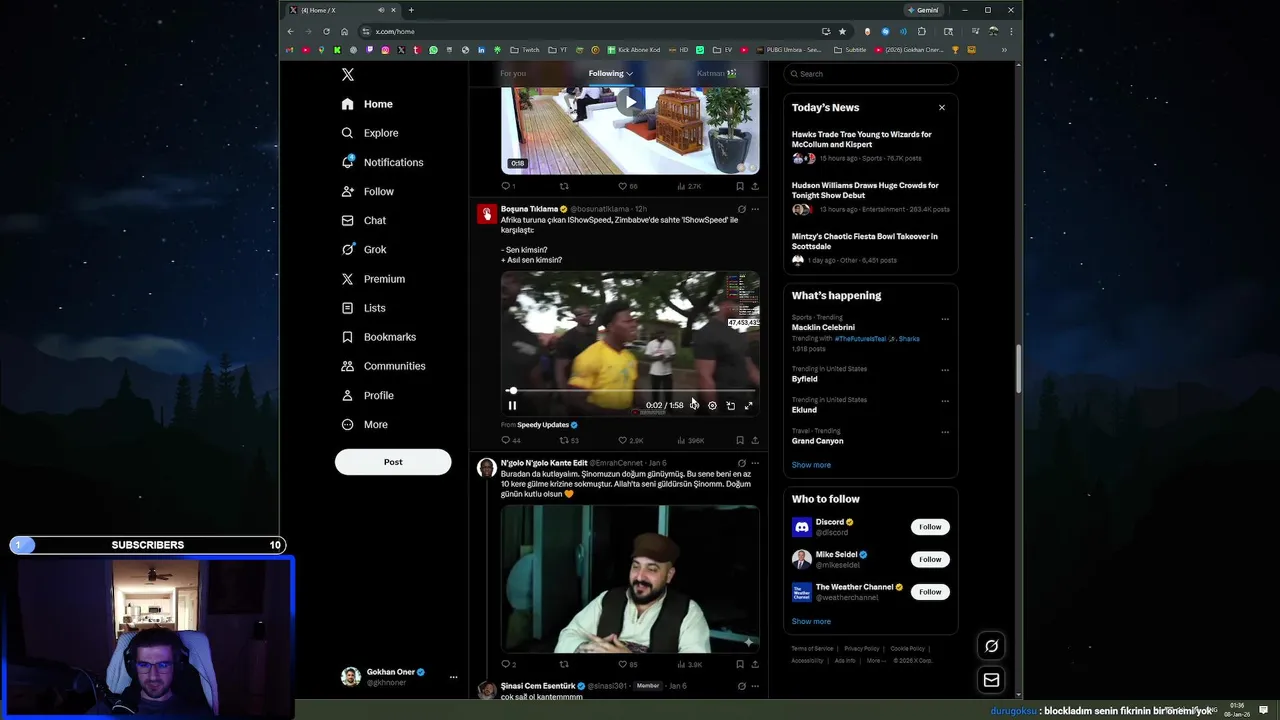Like the top post with 86 likes
The image size is (1280, 720).
622,186
